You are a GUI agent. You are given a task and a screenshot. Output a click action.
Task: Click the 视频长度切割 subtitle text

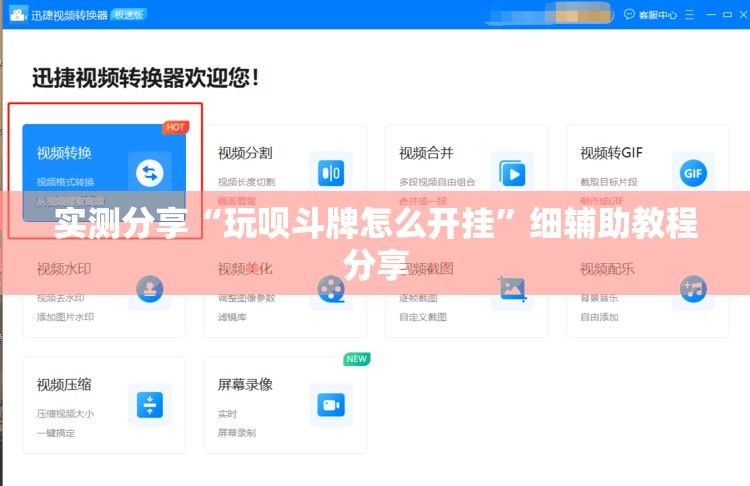tap(246, 182)
